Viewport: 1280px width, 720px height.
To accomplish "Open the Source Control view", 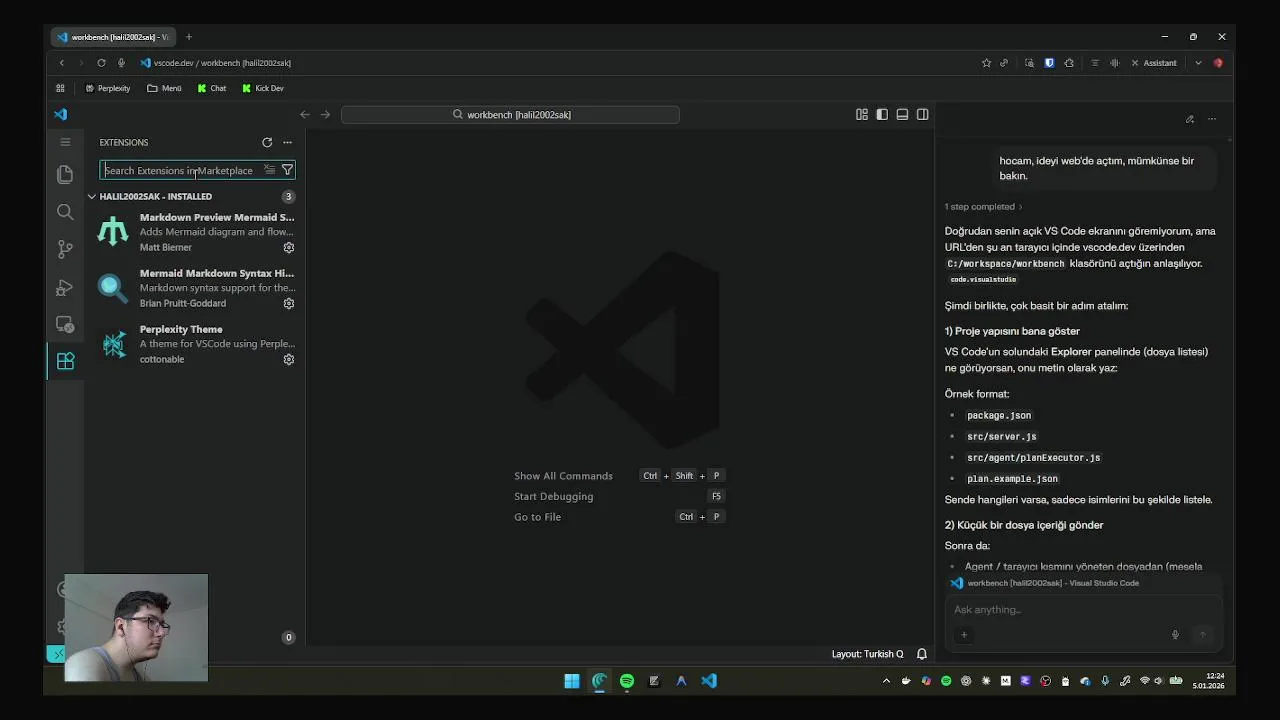I will [x=65, y=249].
